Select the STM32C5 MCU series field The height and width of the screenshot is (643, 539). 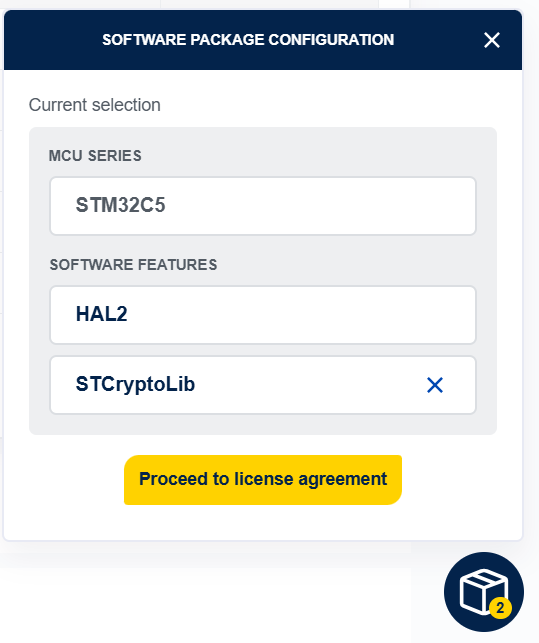263,206
